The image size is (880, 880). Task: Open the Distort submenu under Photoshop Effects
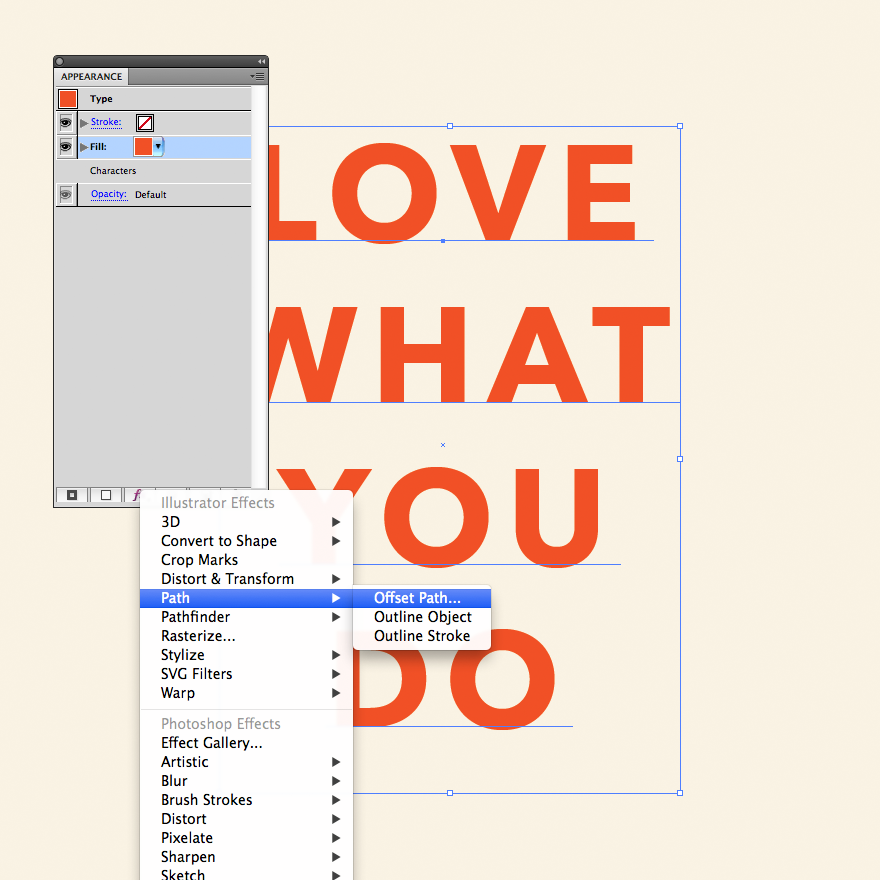pyautogui.click(x=246, y=819)
